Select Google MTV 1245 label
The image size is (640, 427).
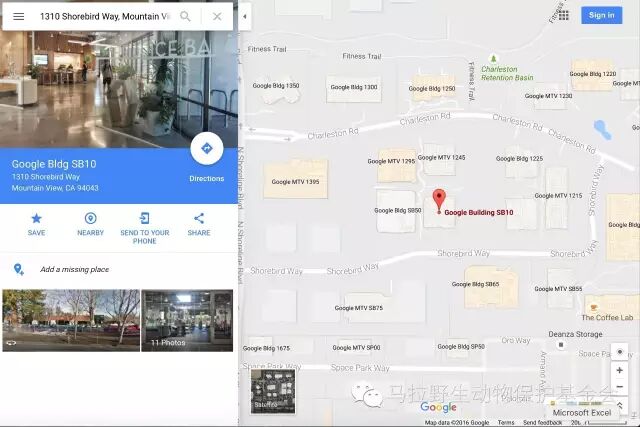pyautogui.click(x=442, y=158)
